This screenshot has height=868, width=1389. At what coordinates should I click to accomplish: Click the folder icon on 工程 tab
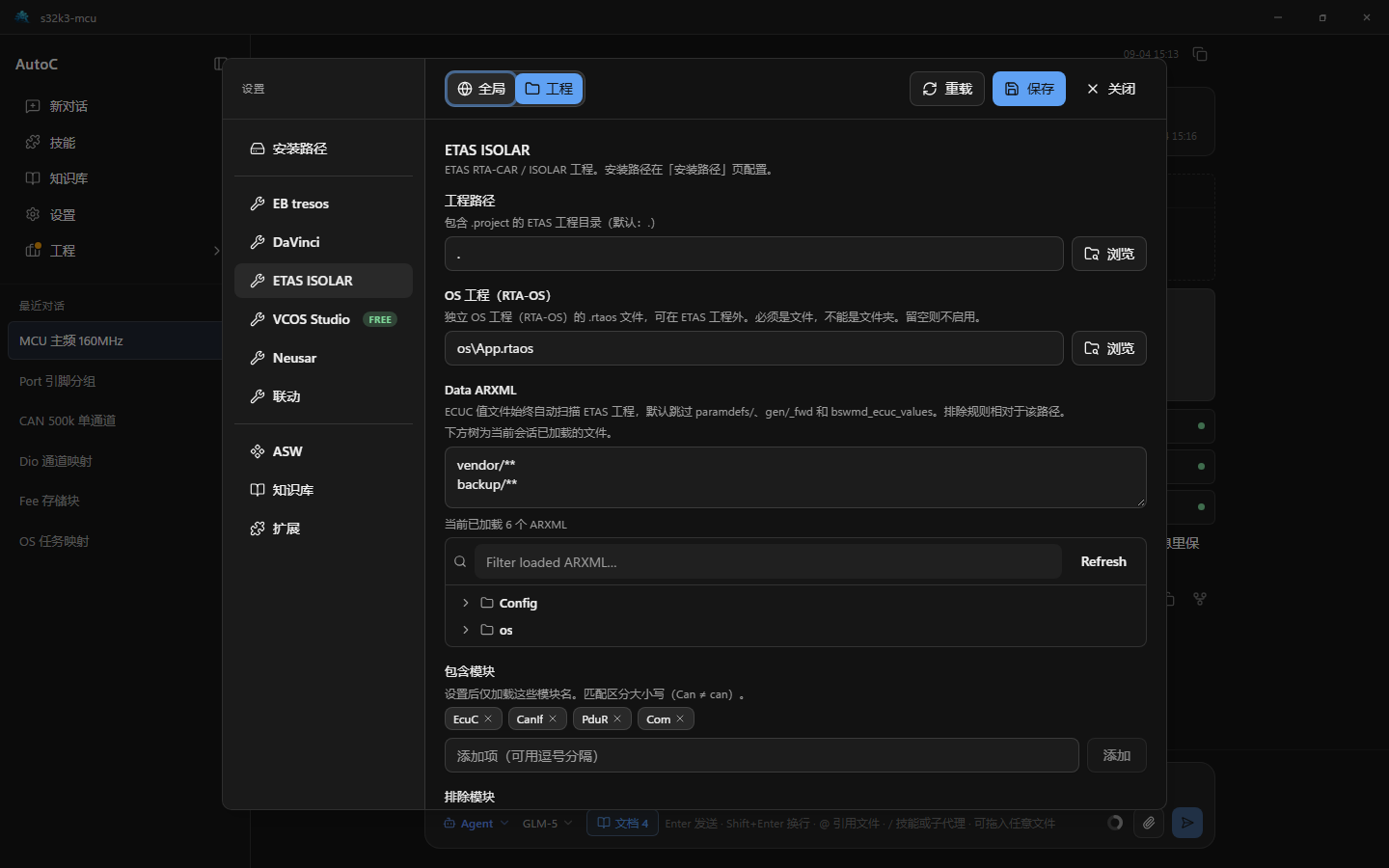click(532, 89)
